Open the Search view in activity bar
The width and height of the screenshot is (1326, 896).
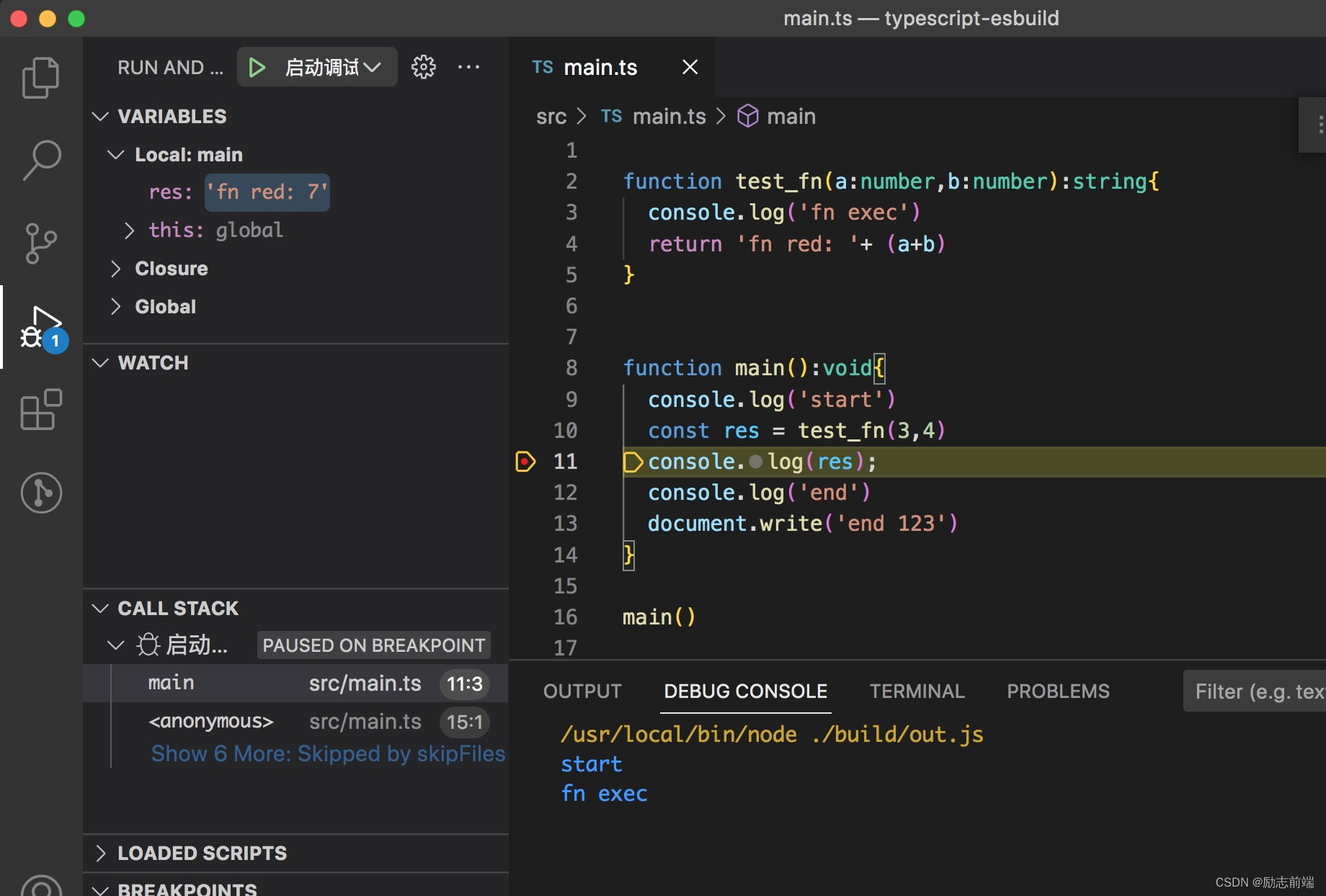tap(41, 160)
